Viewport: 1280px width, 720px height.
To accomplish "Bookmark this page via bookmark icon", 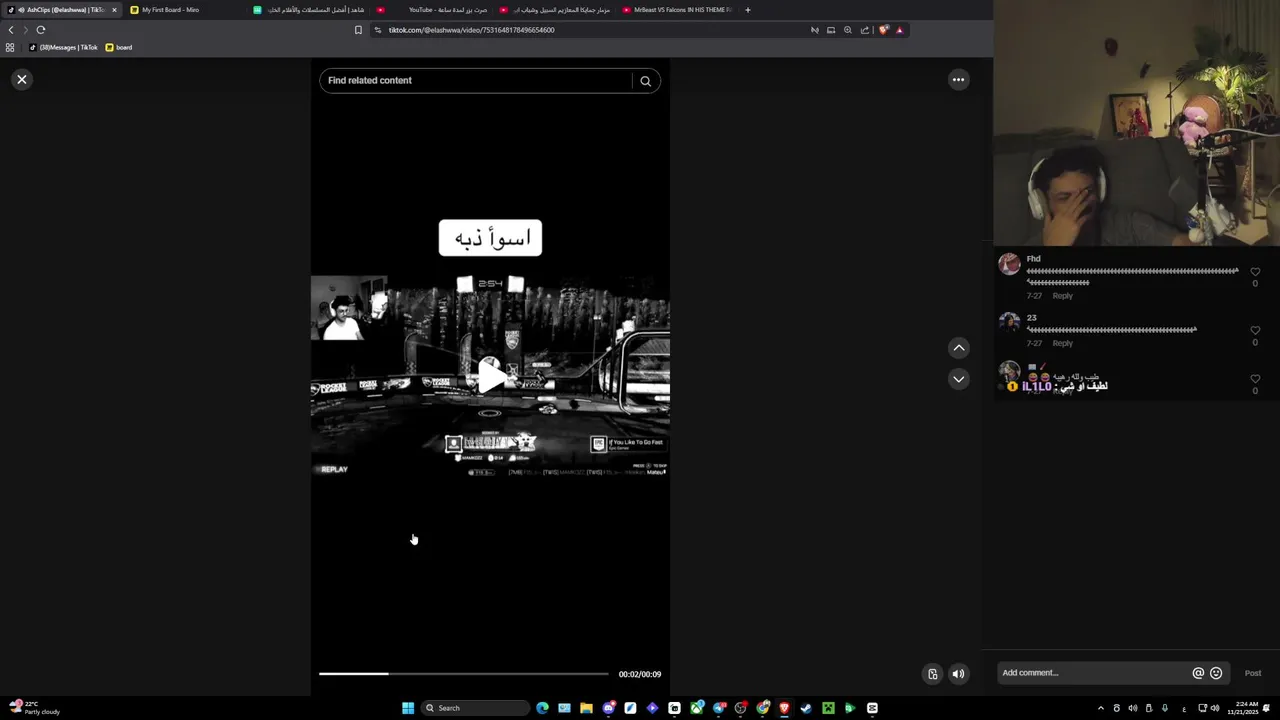I will [358, 30].
